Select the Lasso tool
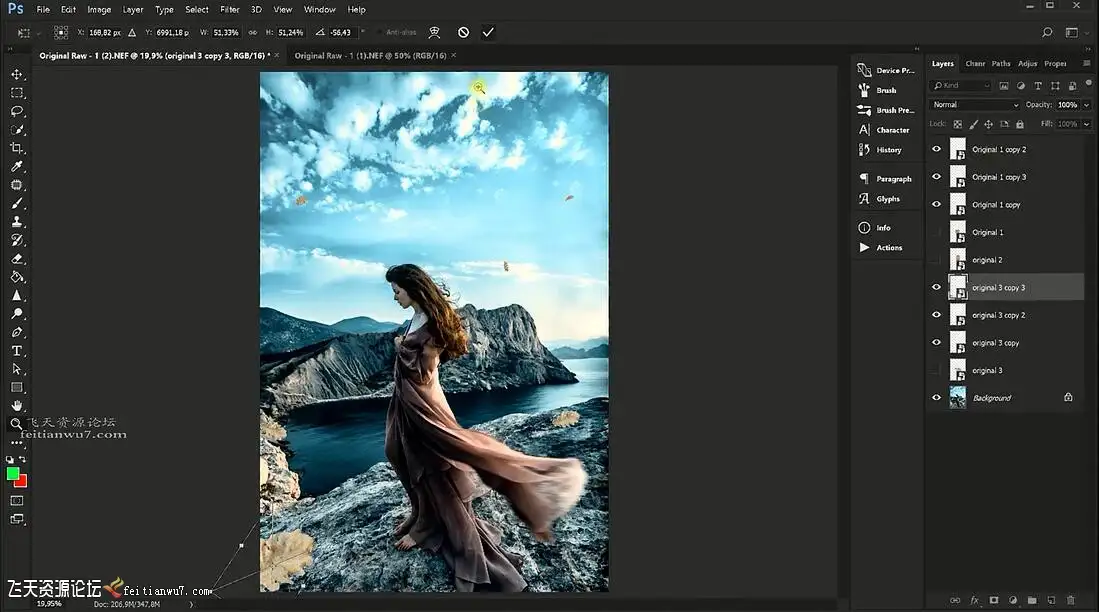 (x=17, y=111)
